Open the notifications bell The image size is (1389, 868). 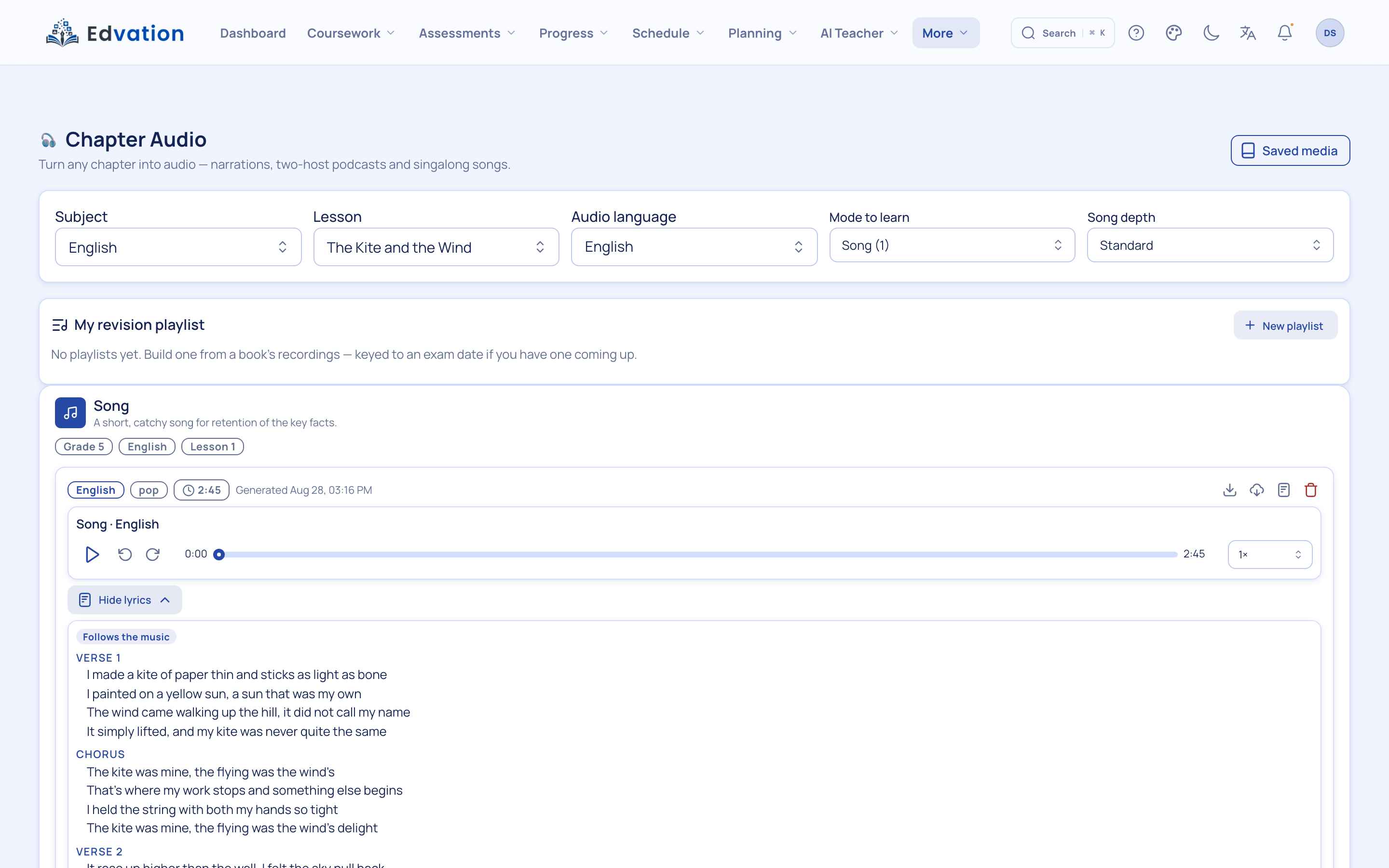tap(1285, 33)
